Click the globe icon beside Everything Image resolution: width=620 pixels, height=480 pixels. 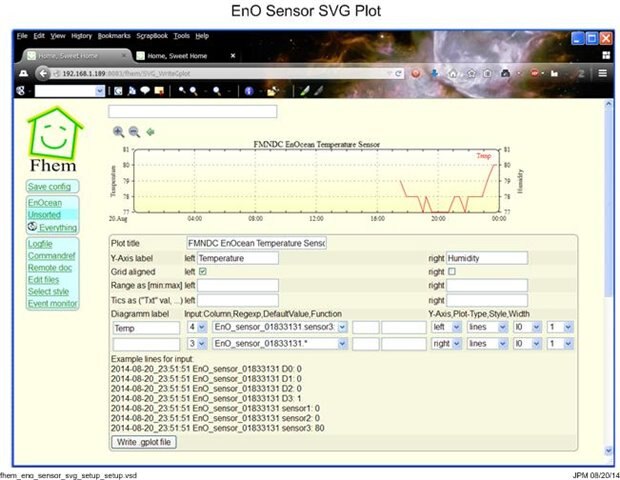[x=32, y=227]
